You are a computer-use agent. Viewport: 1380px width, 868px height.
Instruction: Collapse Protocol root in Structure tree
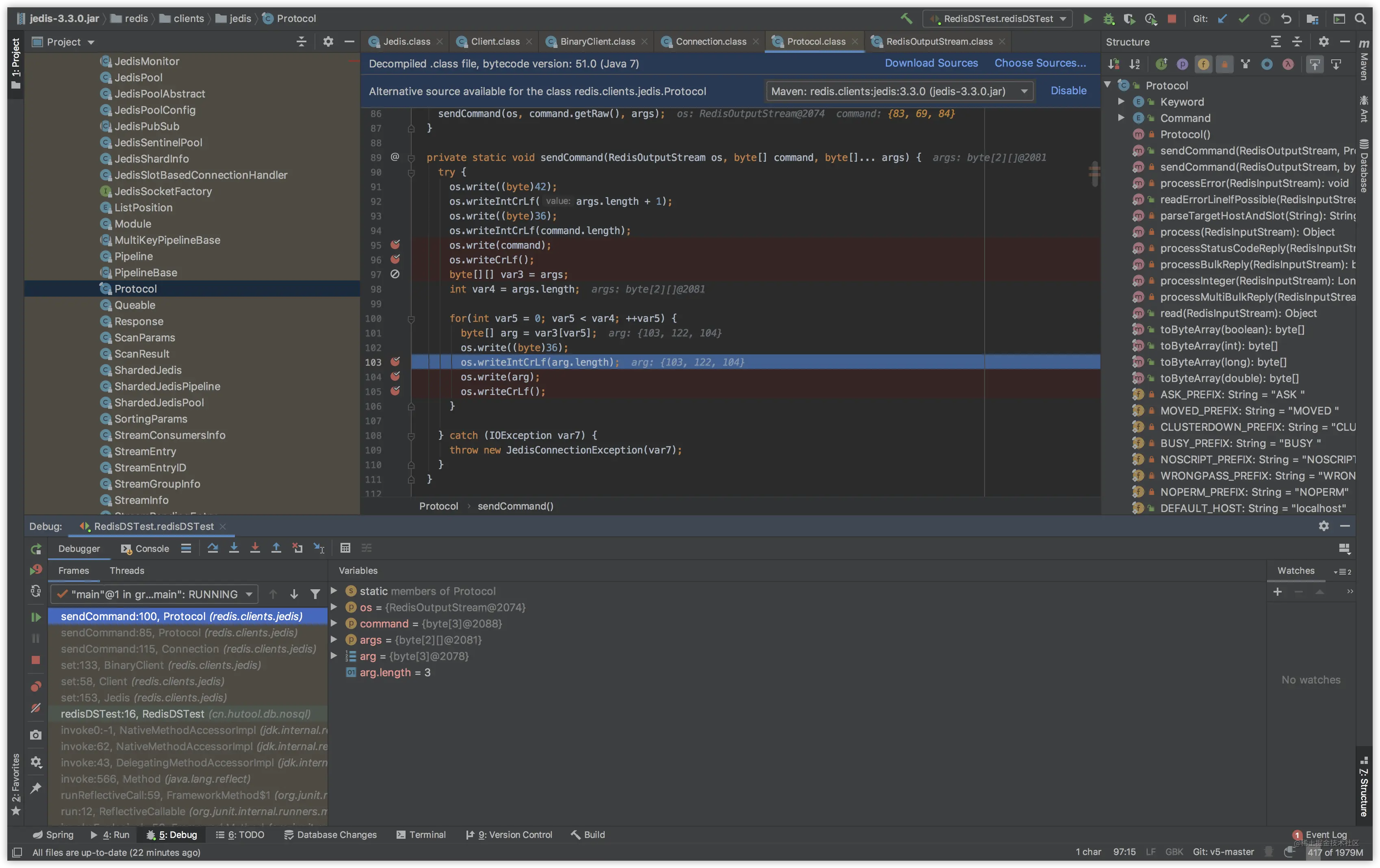1108,85
